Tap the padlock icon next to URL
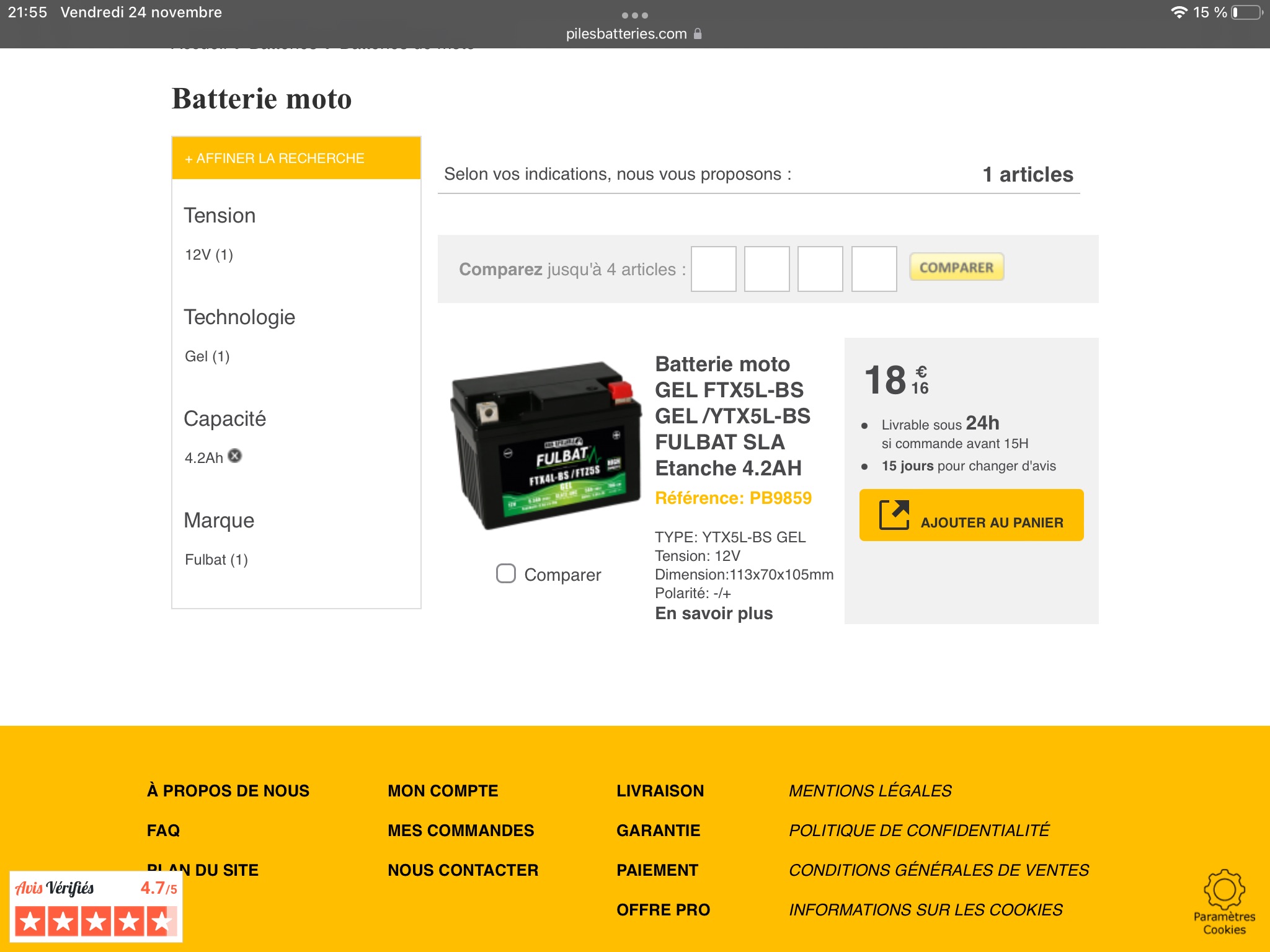Viewport: 1270px width, 952px height. click(x=698, y=34)
